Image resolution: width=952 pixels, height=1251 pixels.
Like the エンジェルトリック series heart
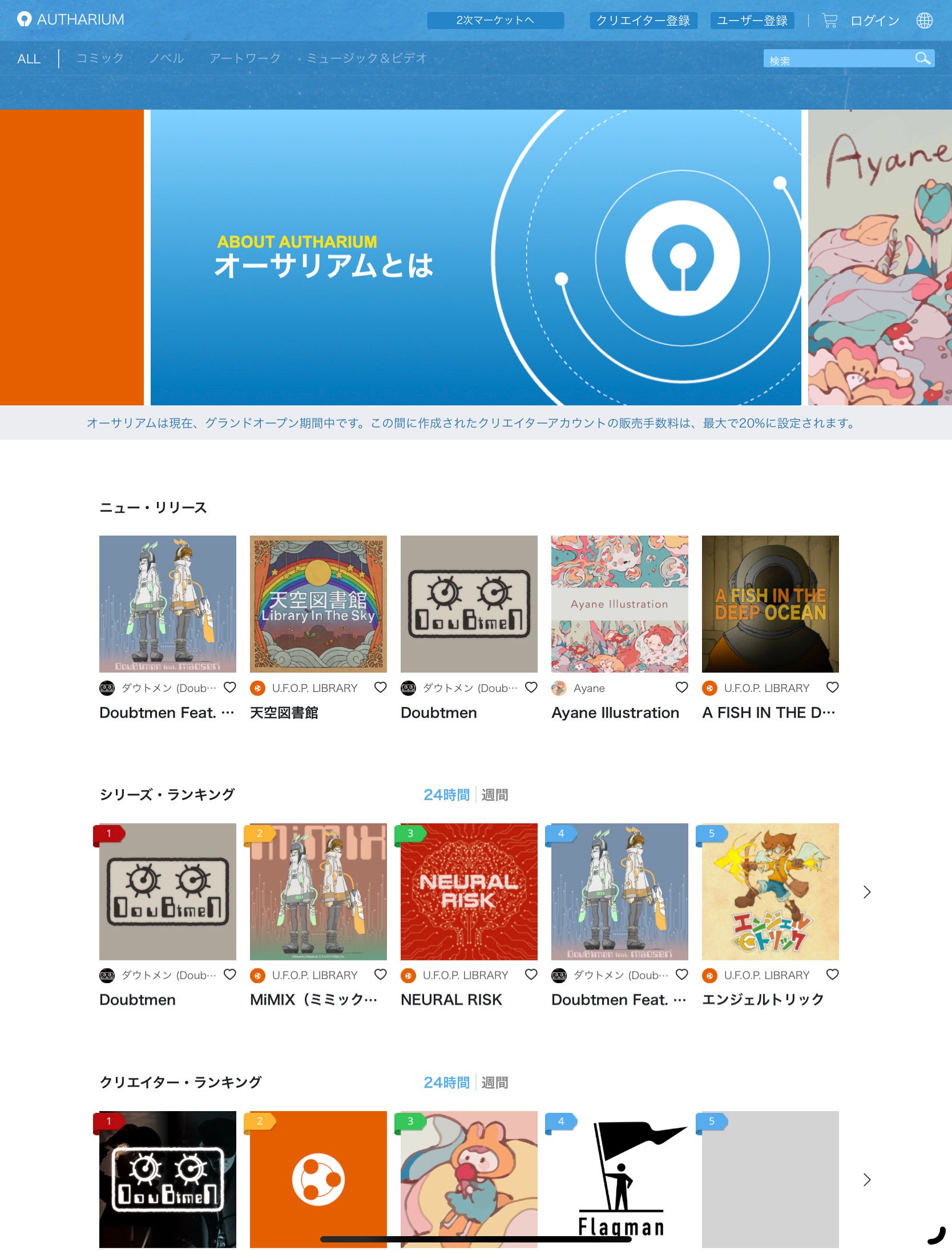(x=832, y=975)
